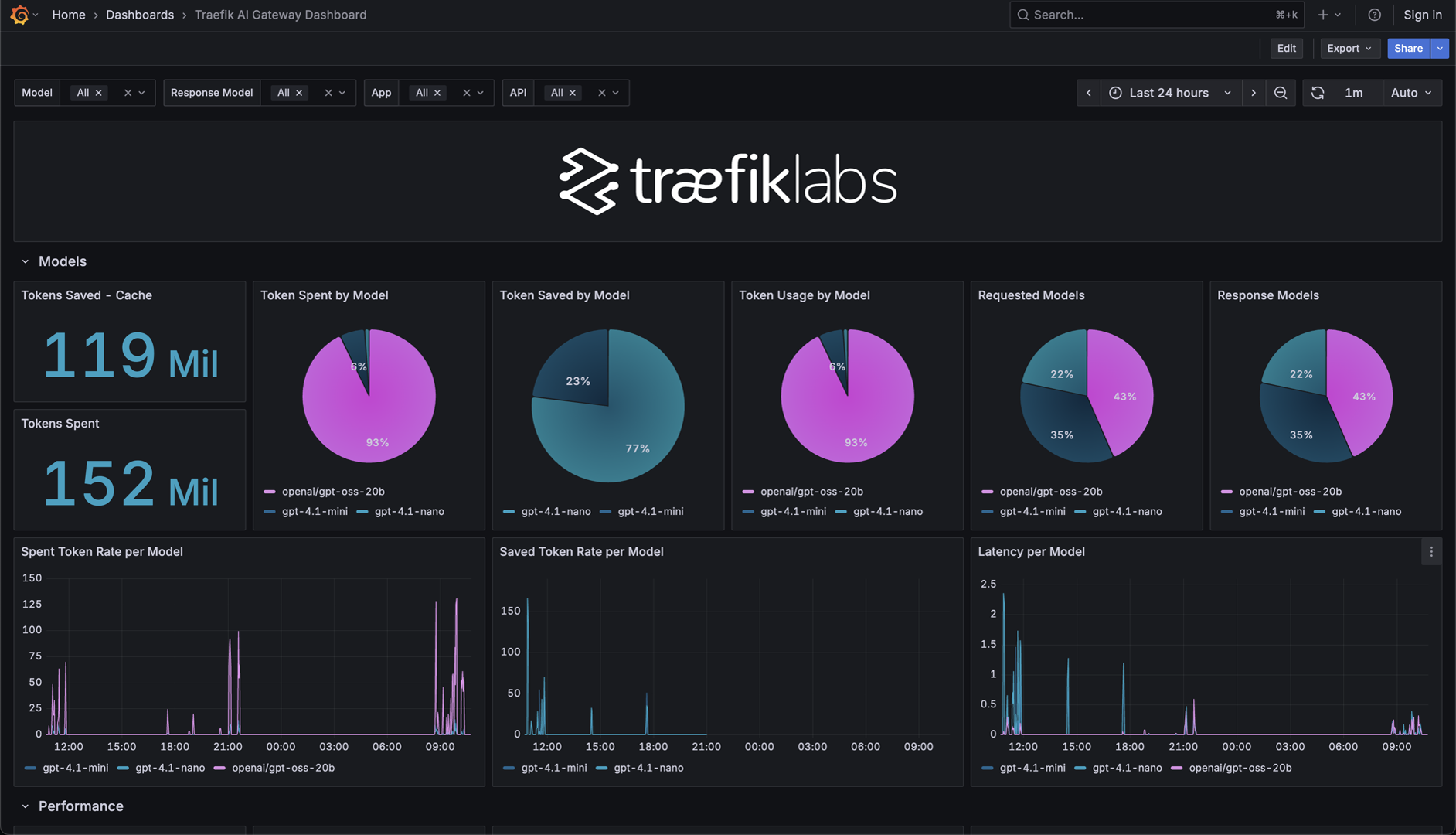Go to Dashboards breadcrumb
This screenshot has height=835, width=1456.
140,15
